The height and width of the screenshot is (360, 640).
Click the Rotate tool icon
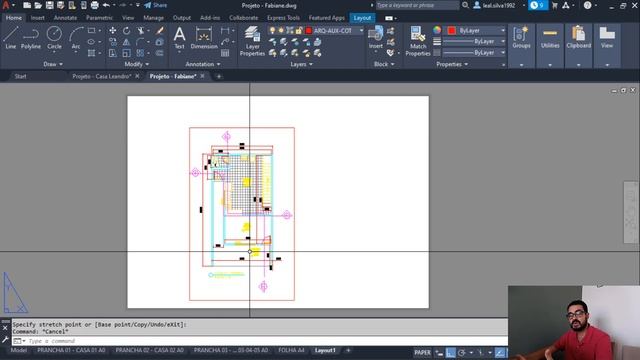(127, 31)
